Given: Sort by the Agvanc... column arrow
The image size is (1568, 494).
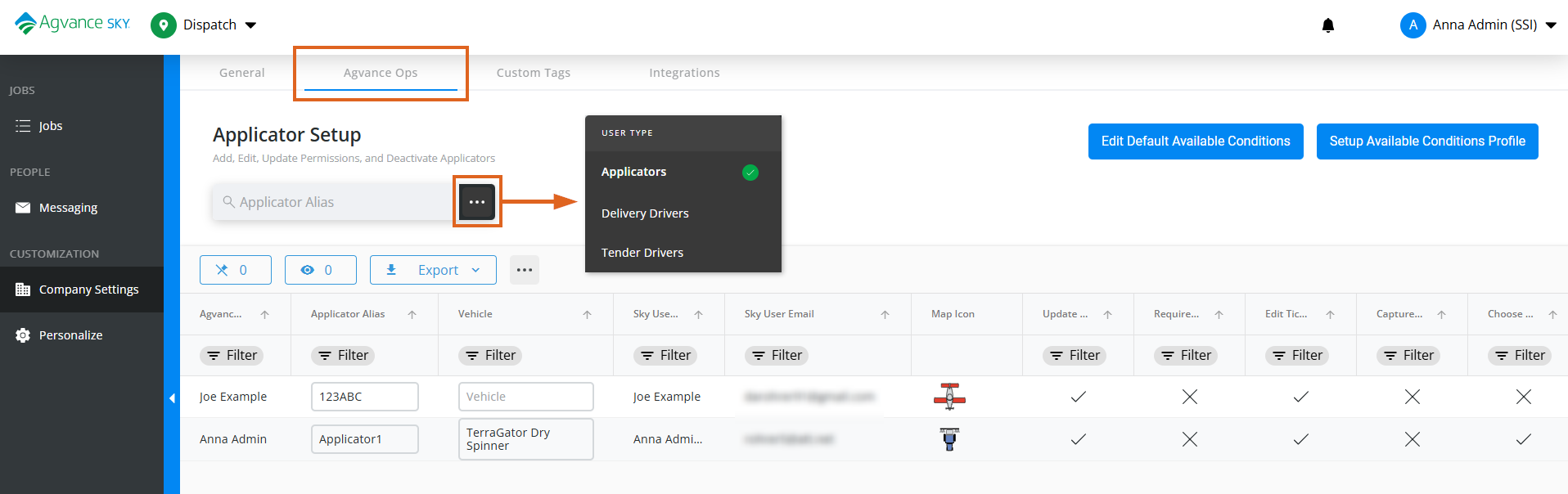Looking at the screenshot, I should coord(264,315).
